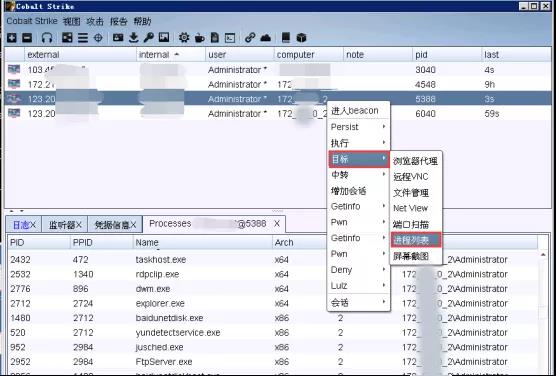Sort processes by the PPID column
The height and width of the screenshot is (376, 556).
click(102, 243)
